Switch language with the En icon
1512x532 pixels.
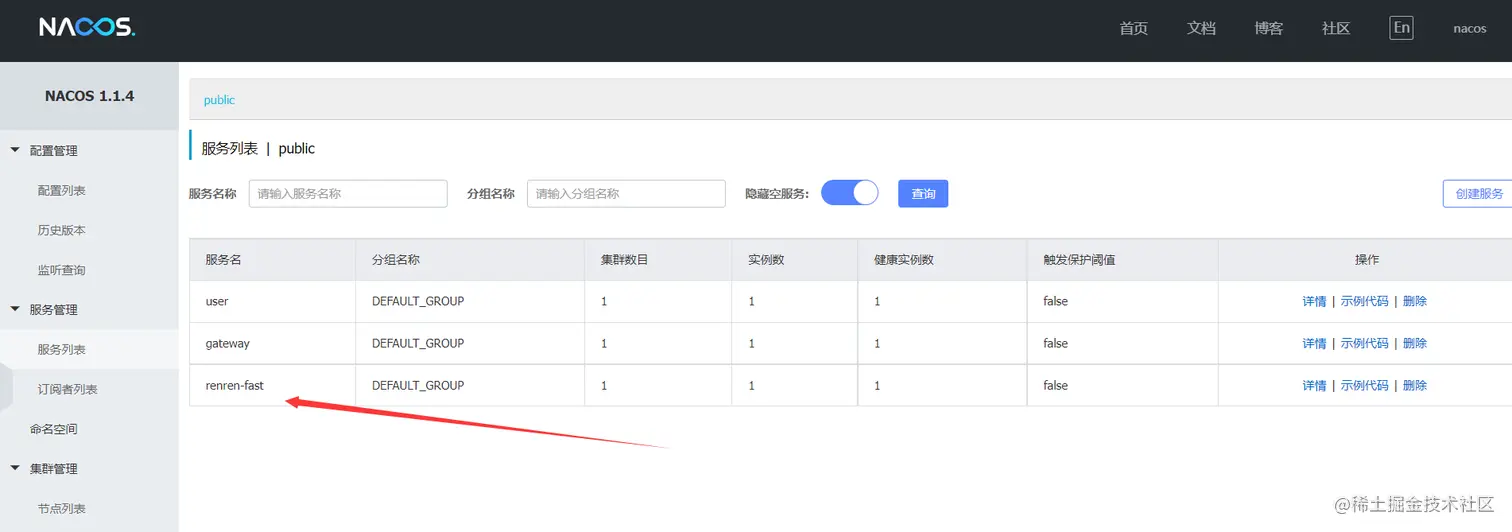[x=1402, y=28]
